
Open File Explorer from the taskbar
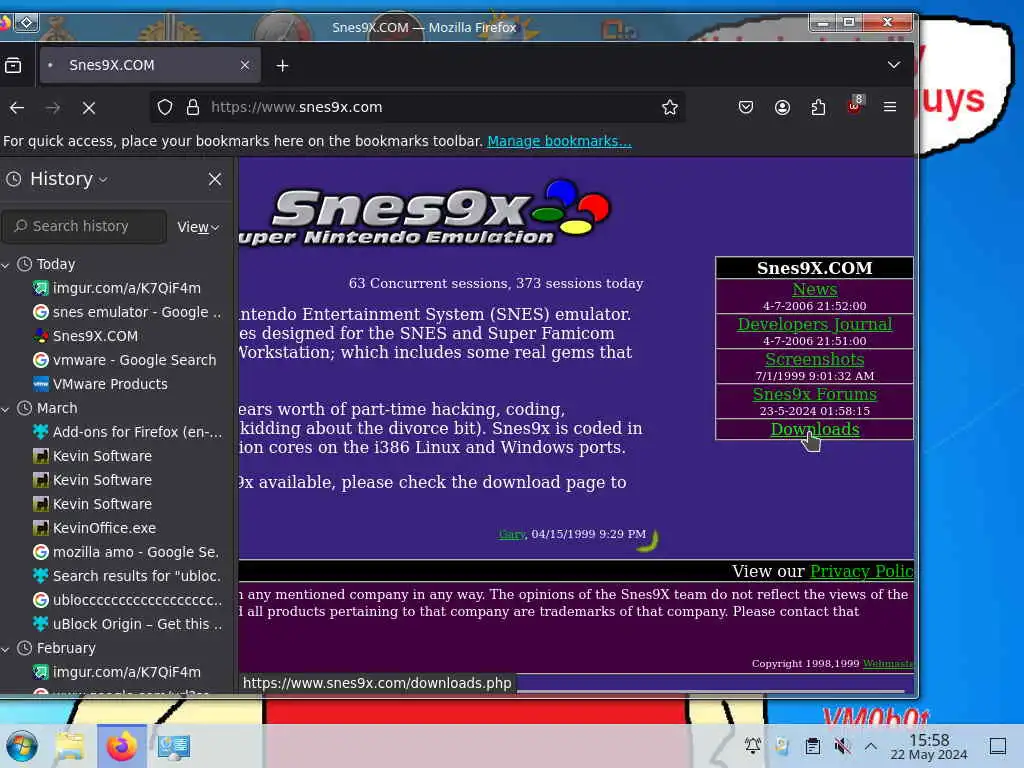[x=69, y=746]
